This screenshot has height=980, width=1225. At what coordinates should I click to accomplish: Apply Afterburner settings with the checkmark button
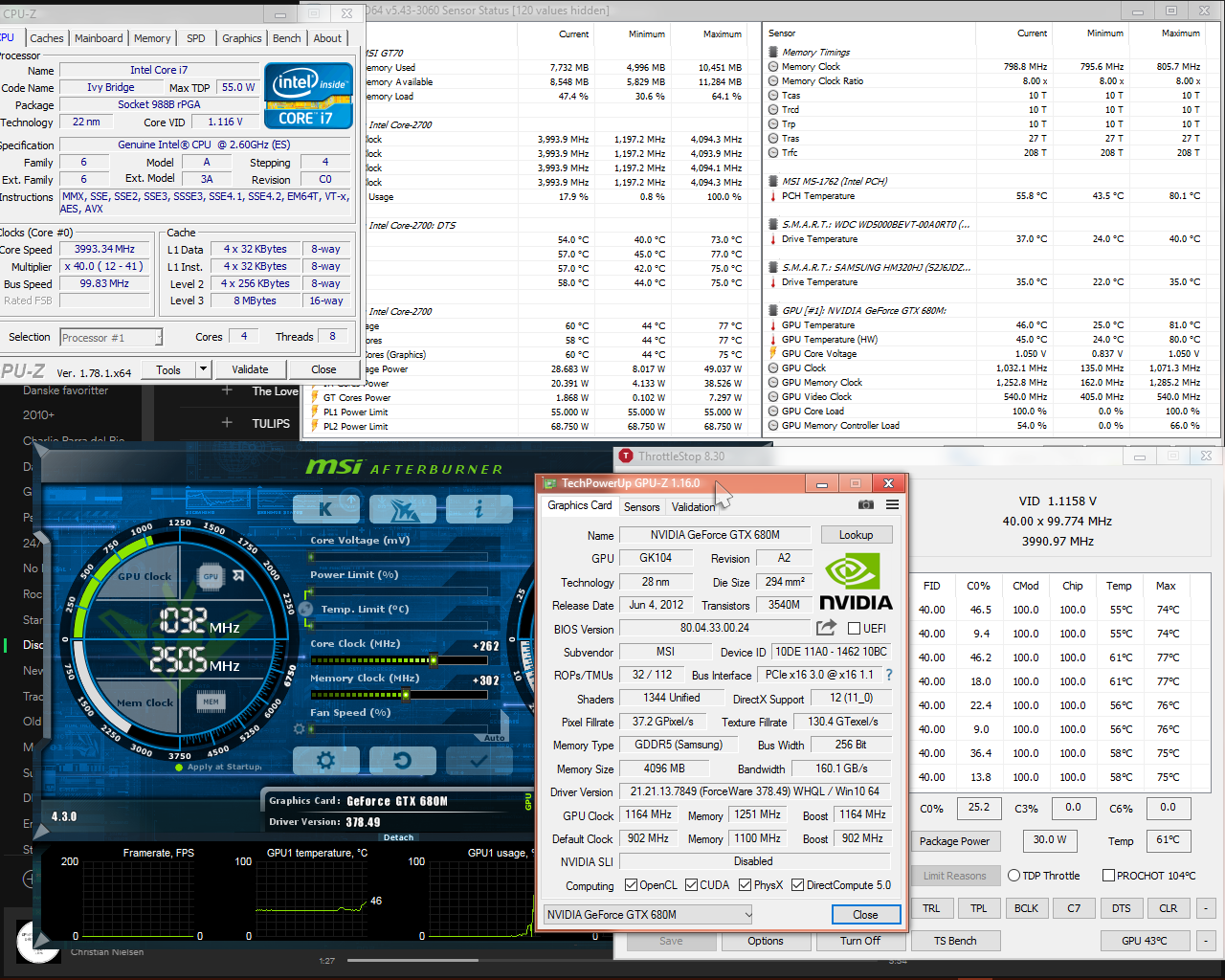click(479, 761)
